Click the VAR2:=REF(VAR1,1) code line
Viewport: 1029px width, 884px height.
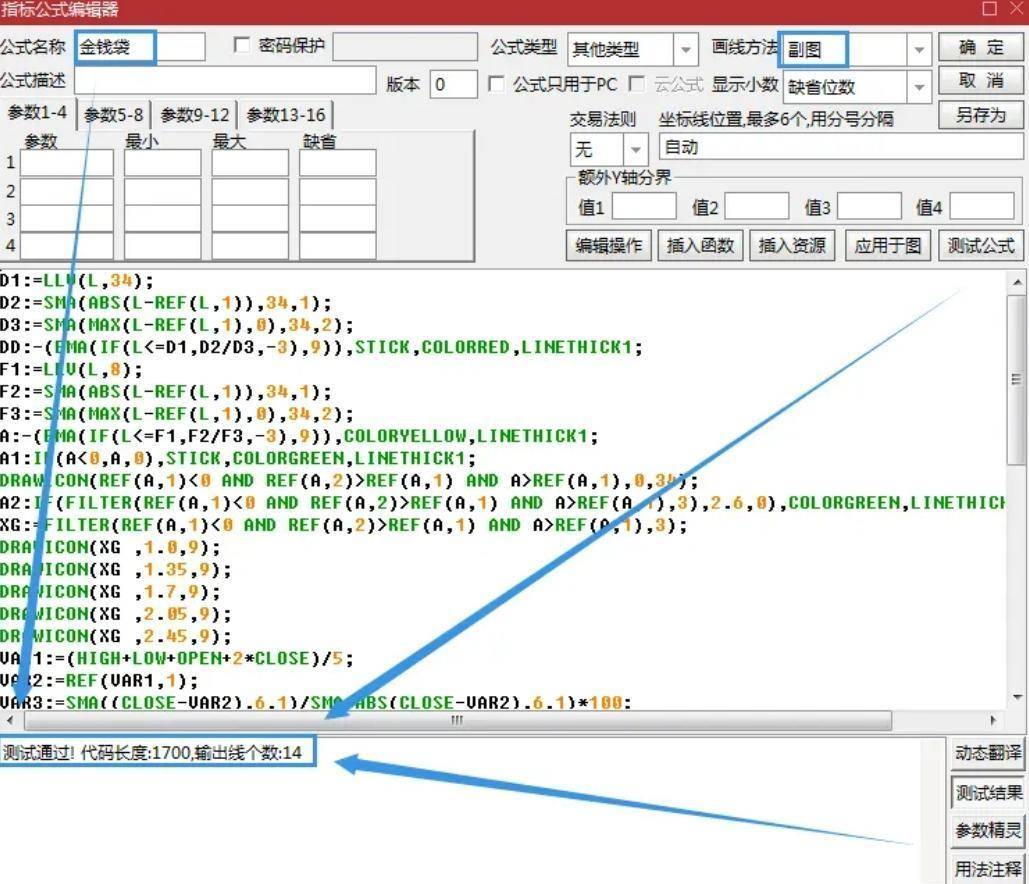[98, 681]
